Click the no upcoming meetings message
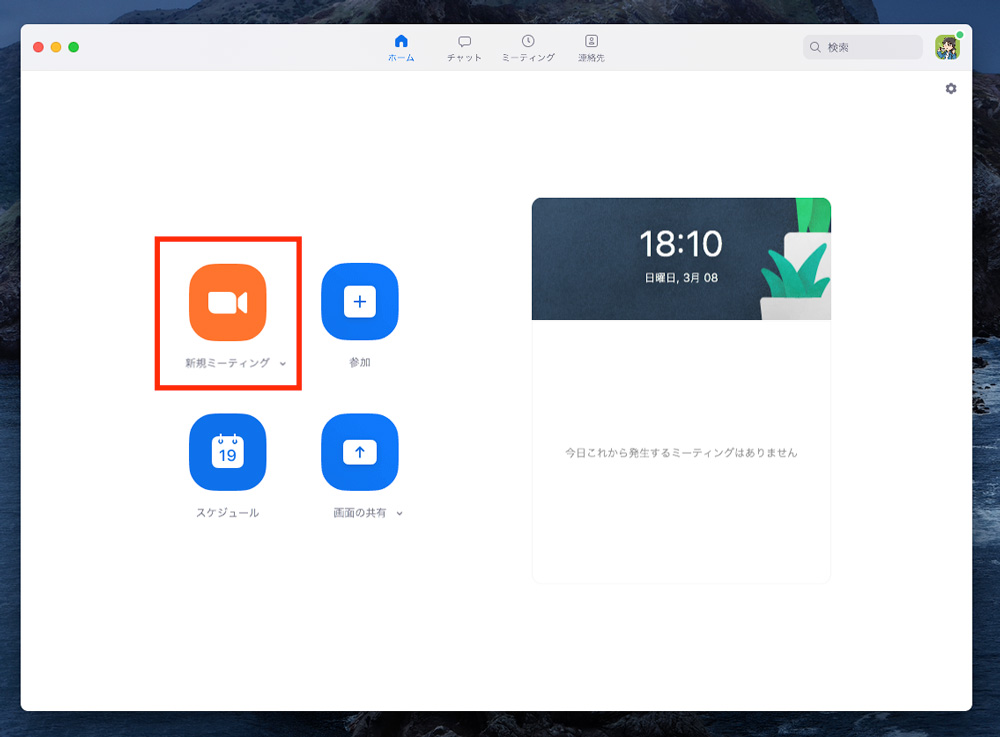The width and height of the screenshot is (1000, 737). point(681,453)
